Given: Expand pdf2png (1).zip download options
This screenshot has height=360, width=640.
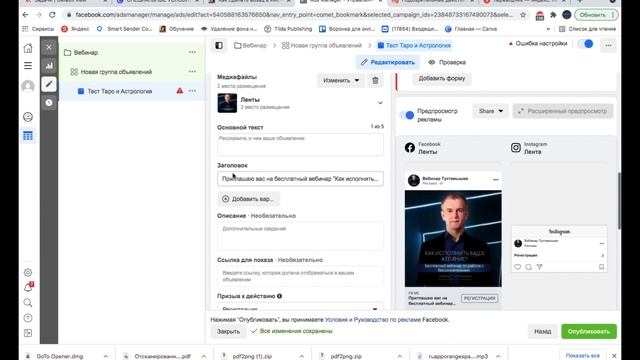Looking at the screenshot, I should [x=301, y=356].
